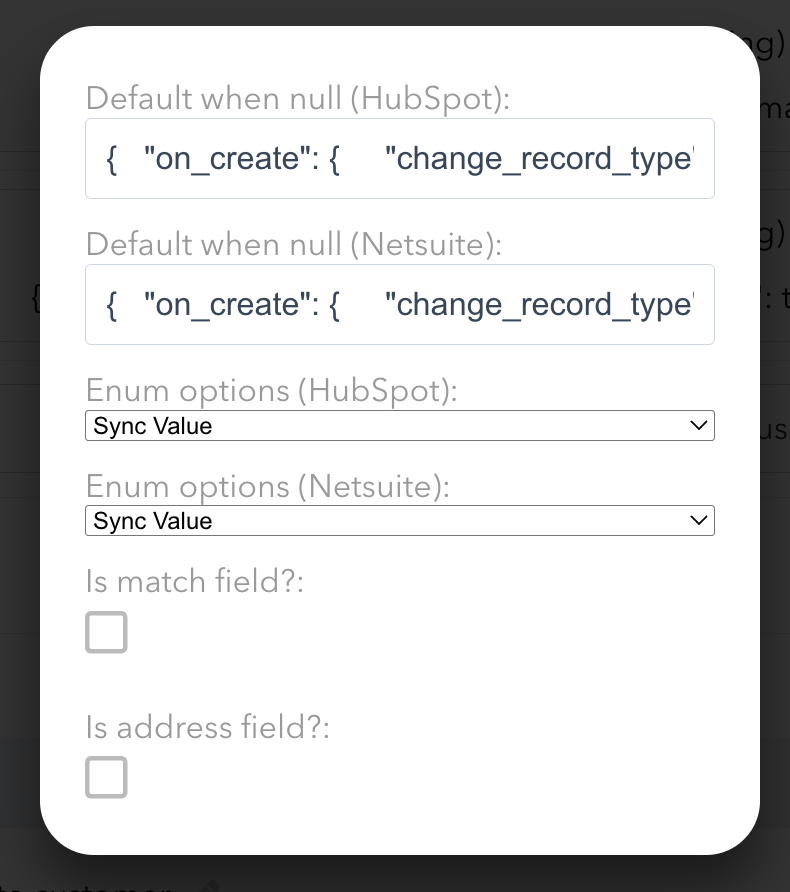Enable the 'Is match field?' checkbox

(106, 632)
